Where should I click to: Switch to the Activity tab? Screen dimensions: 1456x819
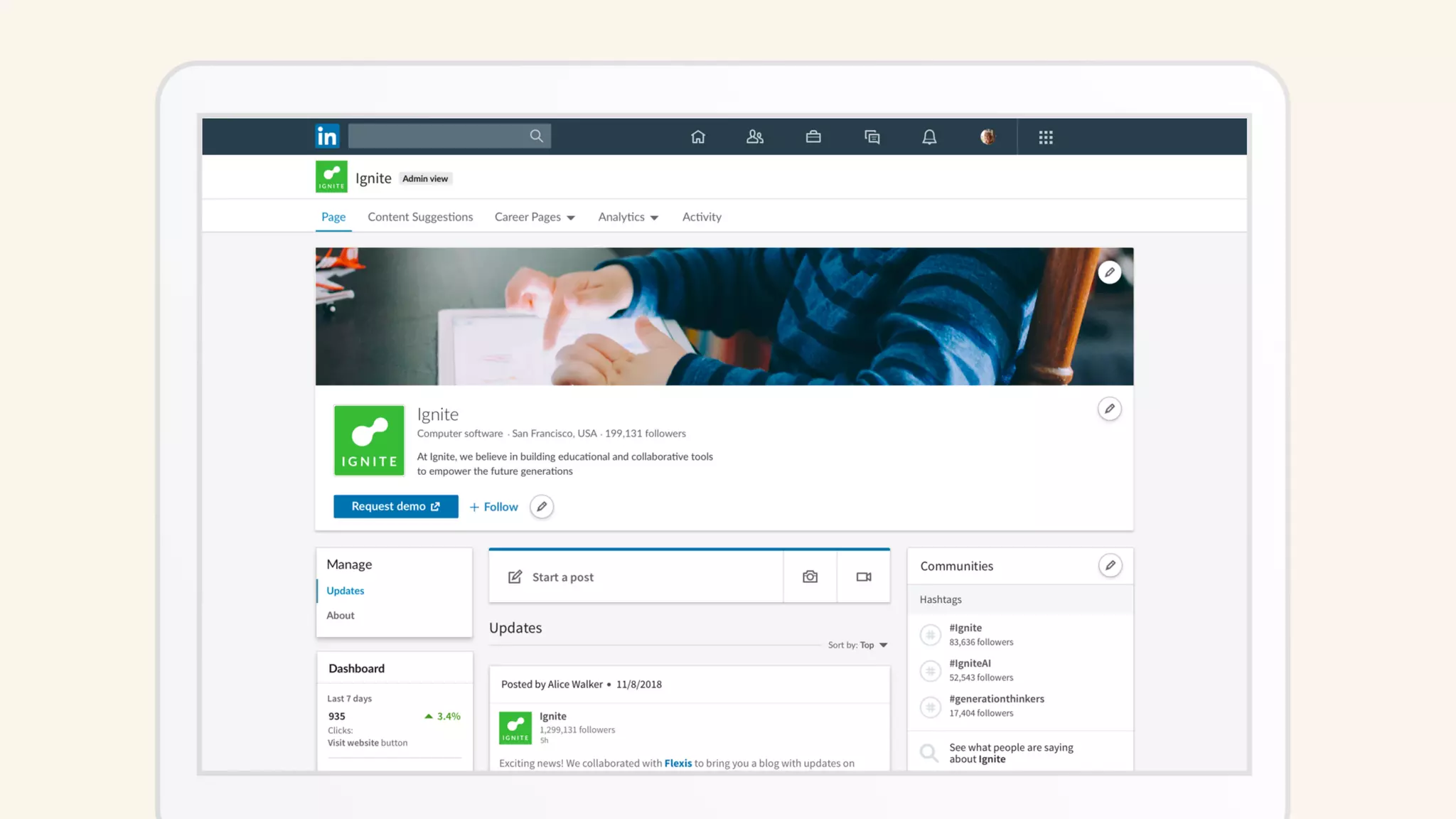click(x=702, y=217)
